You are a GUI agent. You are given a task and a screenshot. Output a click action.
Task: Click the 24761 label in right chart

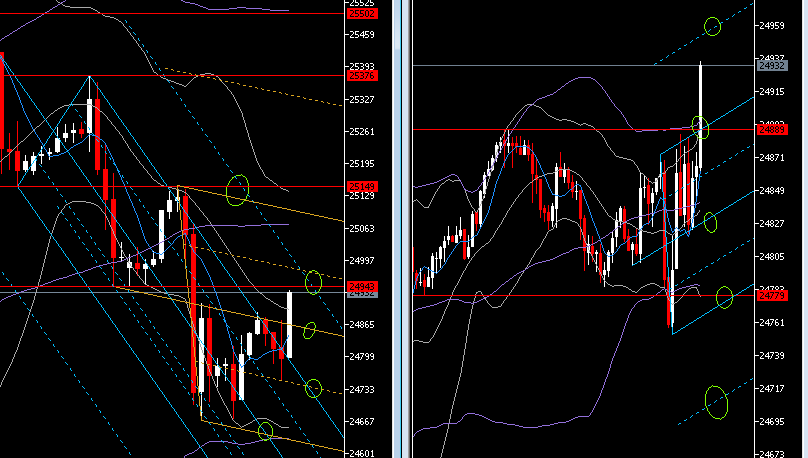[772, 323]
